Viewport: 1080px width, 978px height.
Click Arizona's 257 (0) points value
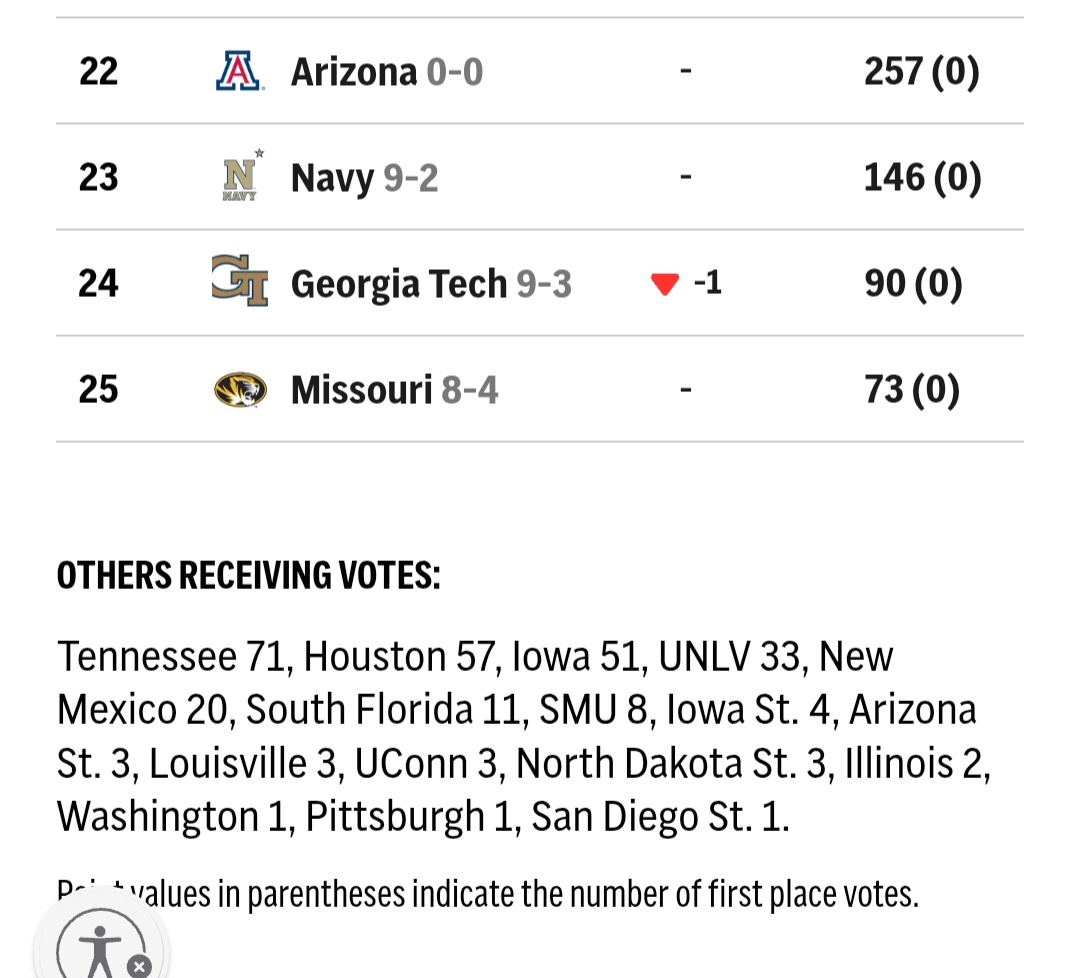[x=921, y=72]
